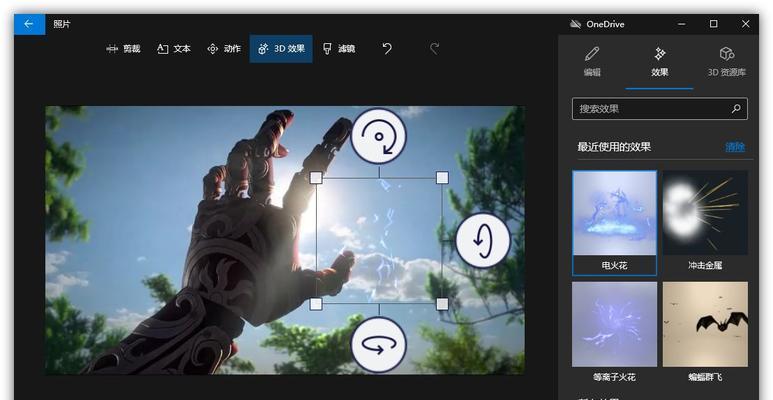Select the 剪裁 trim tool
773x400 pixels.
(123, 49)
